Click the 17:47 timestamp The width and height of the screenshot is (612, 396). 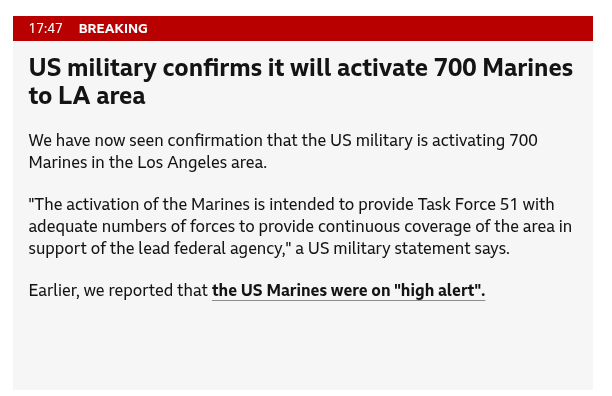[45, 28]
